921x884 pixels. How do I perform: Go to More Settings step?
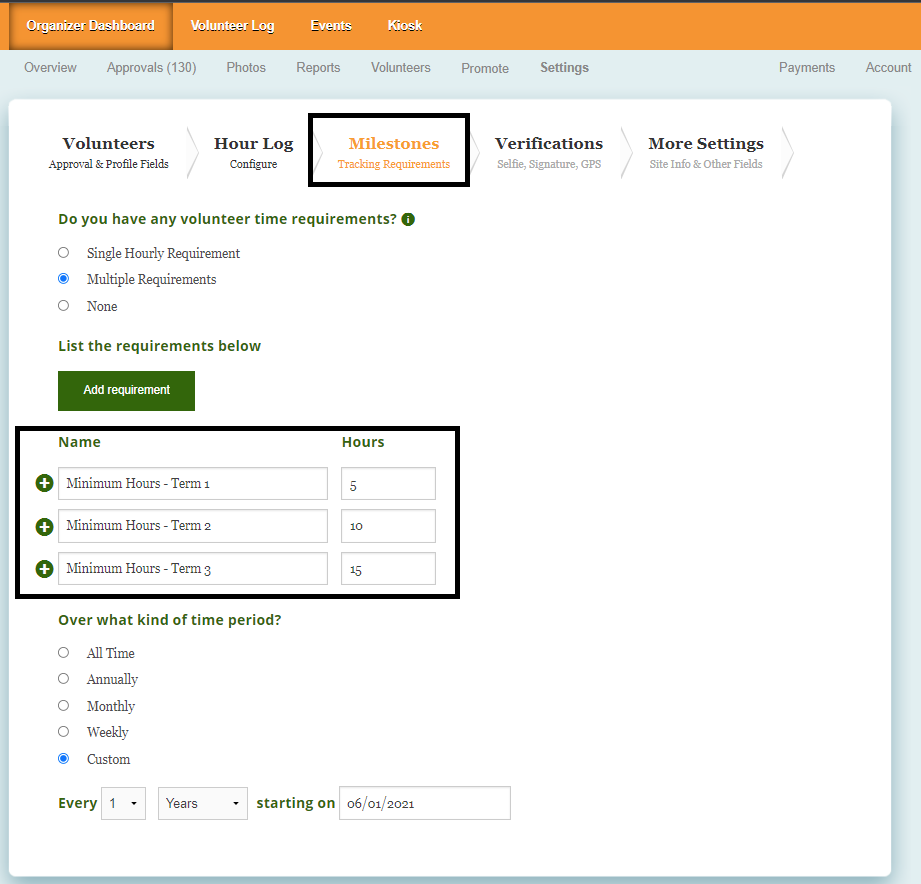click(x=706, y=152)
